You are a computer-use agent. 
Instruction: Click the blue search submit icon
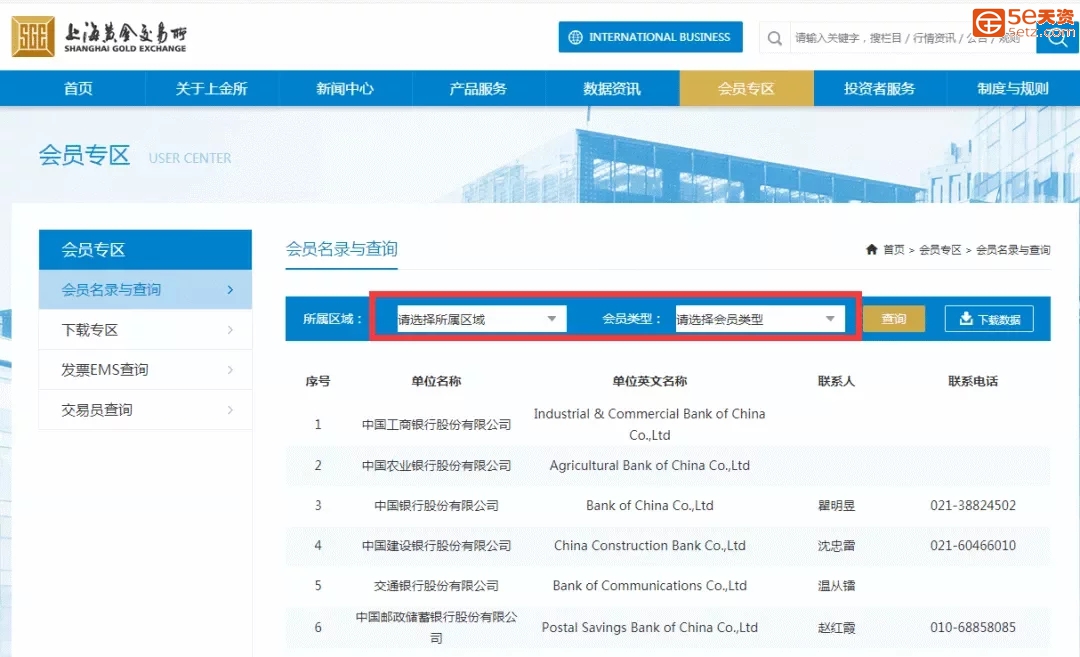point(1057,39)
